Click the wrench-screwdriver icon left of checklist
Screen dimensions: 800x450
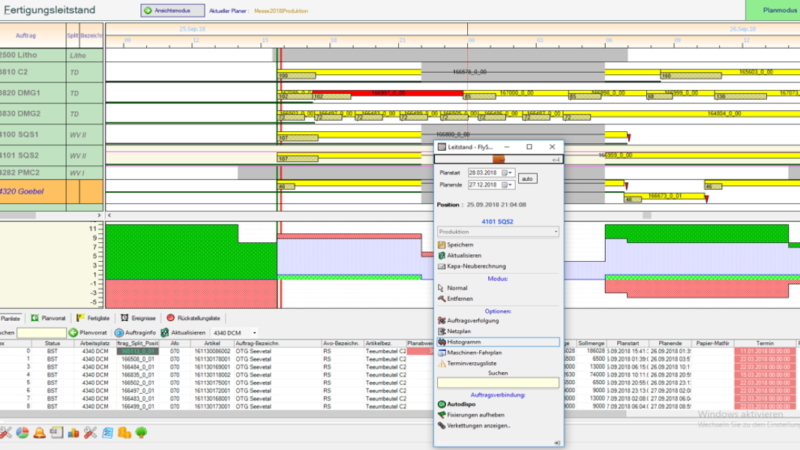[x=90, y=433]
